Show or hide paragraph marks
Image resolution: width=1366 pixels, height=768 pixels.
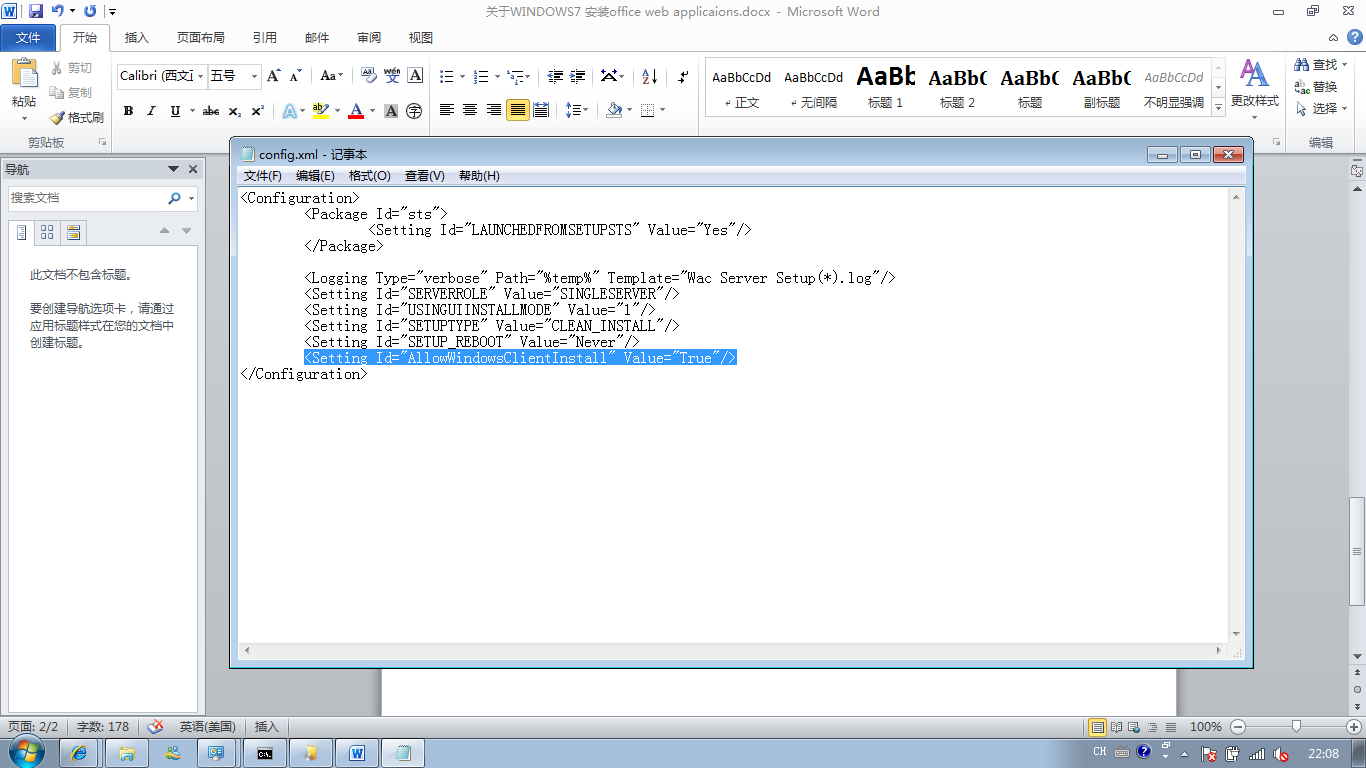coord(683,76)
